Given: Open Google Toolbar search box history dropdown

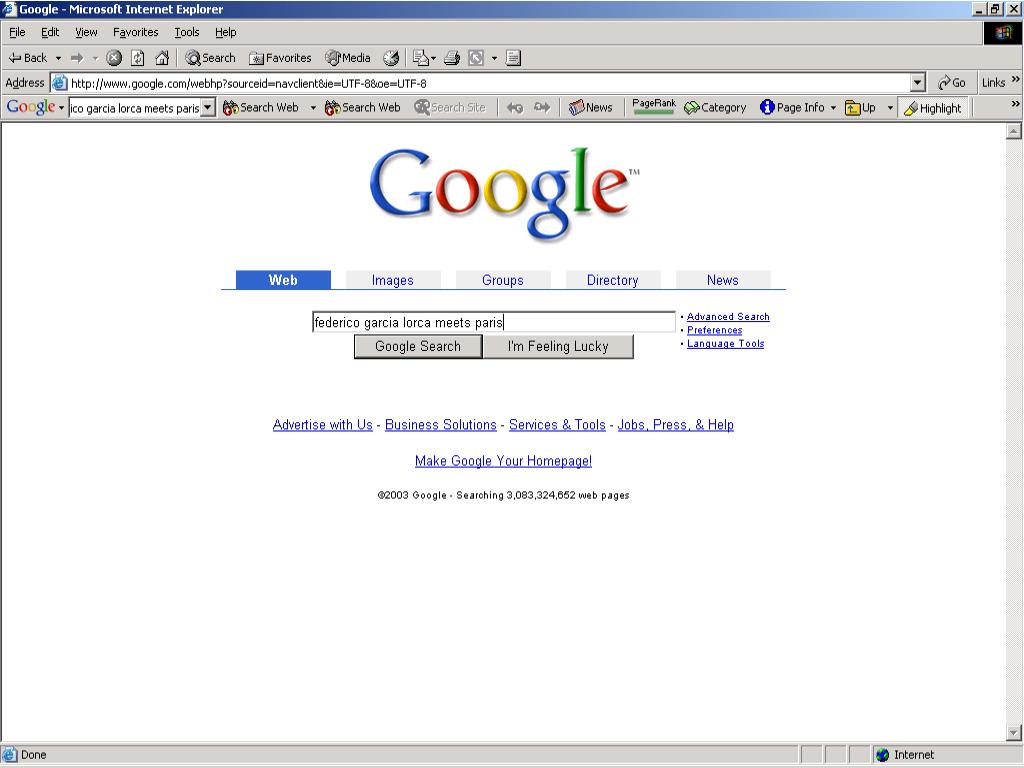Looking at the screenshot, I should pos(208,108).
